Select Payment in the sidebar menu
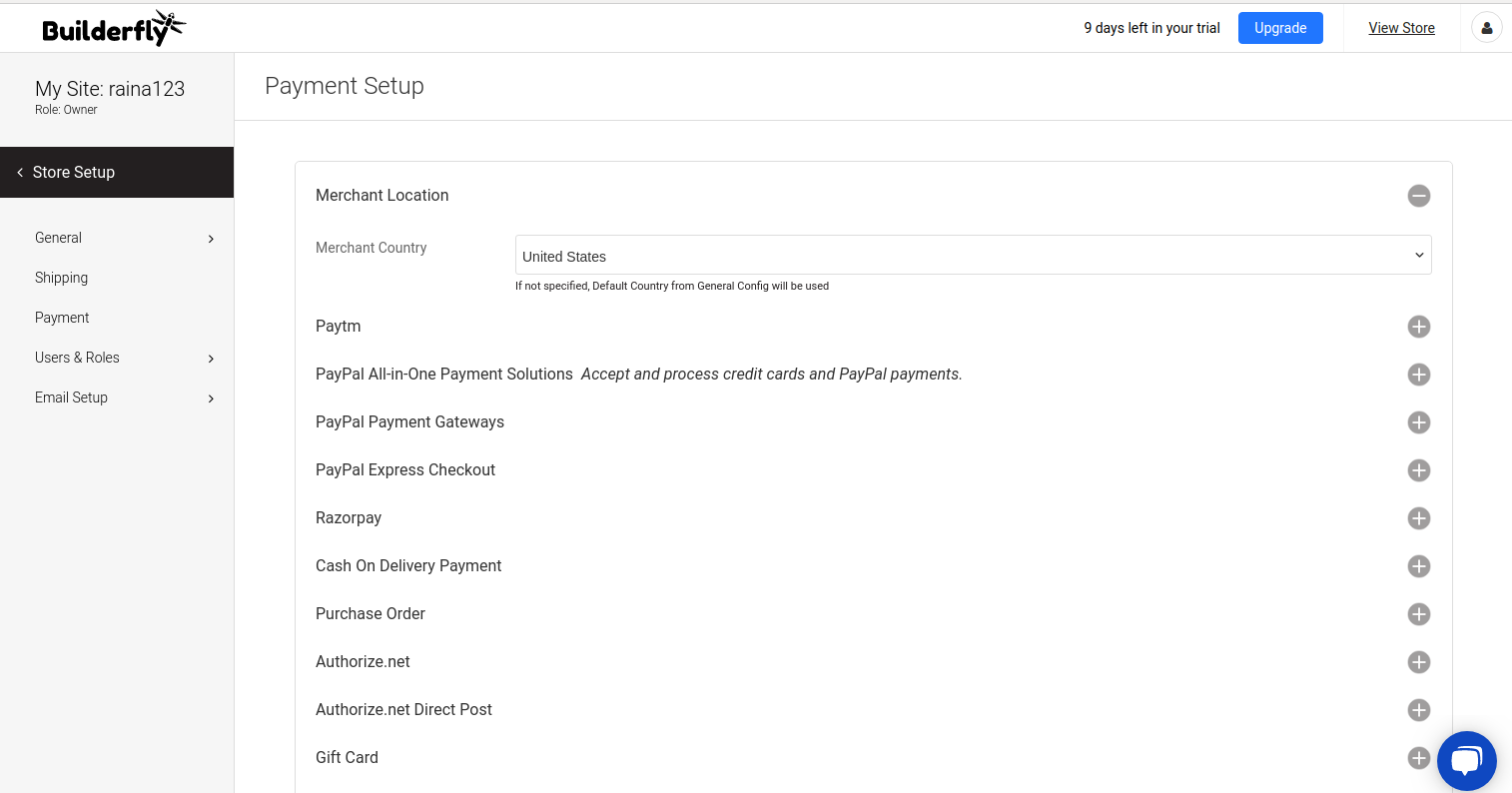The width and height of the screenshot is (1512, 793). point(62,318)
